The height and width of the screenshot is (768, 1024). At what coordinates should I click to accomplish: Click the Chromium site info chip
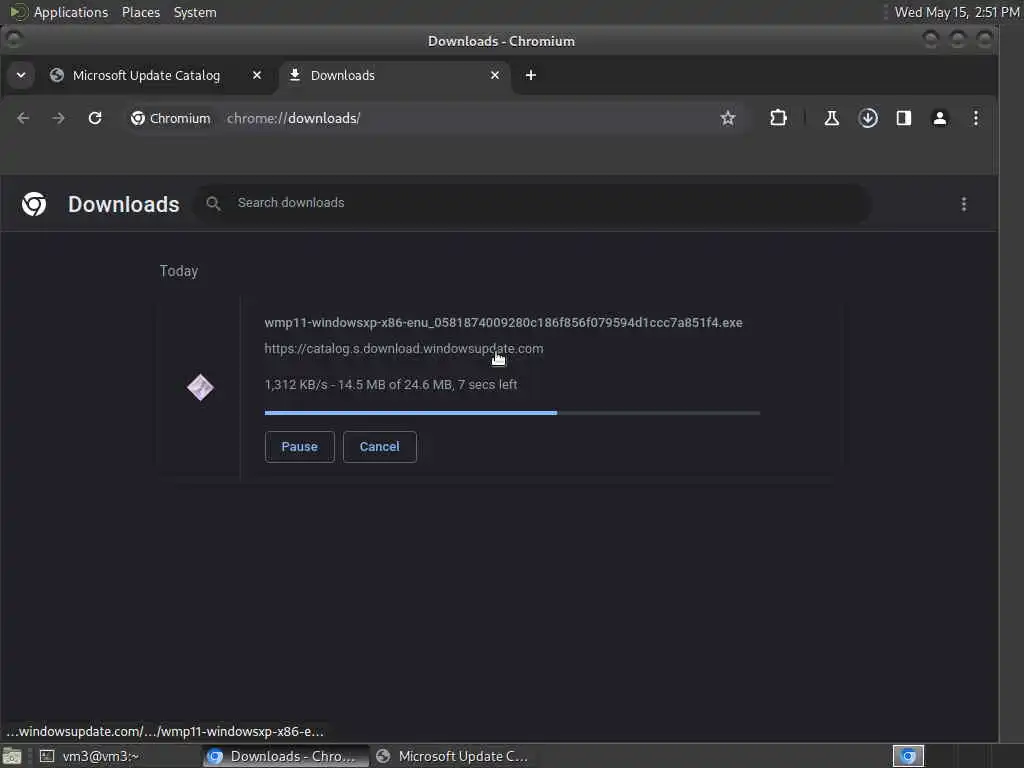170,118
